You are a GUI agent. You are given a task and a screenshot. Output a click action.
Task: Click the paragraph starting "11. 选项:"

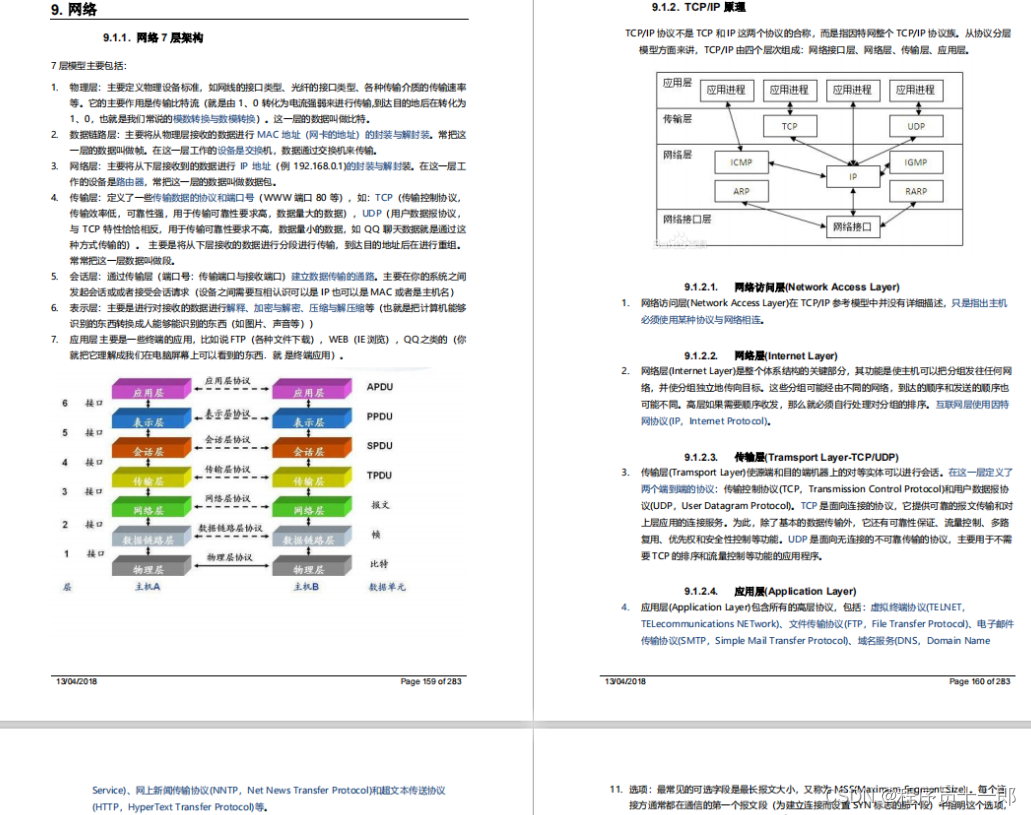point(807,797)
